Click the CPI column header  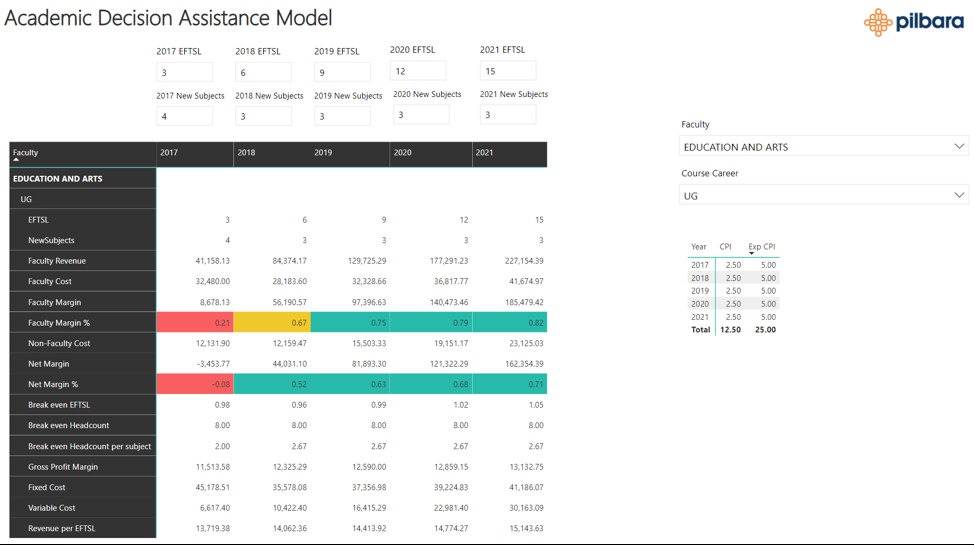pos(726,247)
